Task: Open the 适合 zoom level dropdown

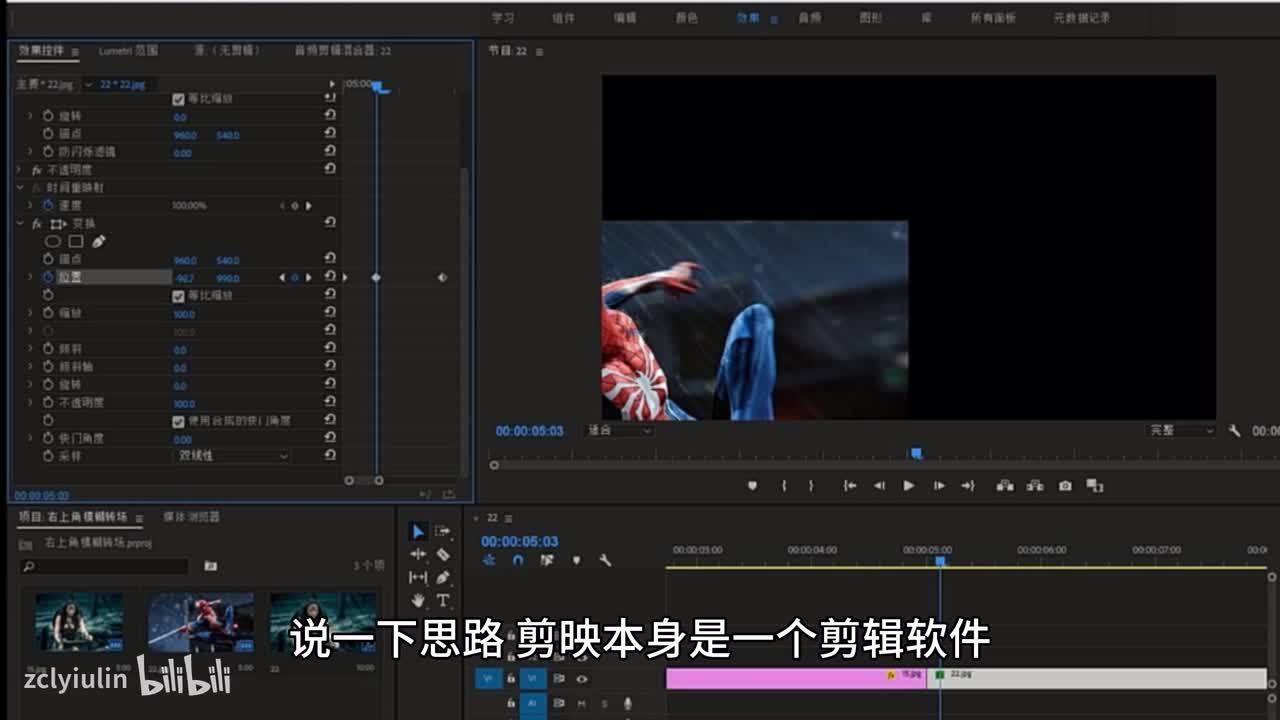Action: [619, 430]
